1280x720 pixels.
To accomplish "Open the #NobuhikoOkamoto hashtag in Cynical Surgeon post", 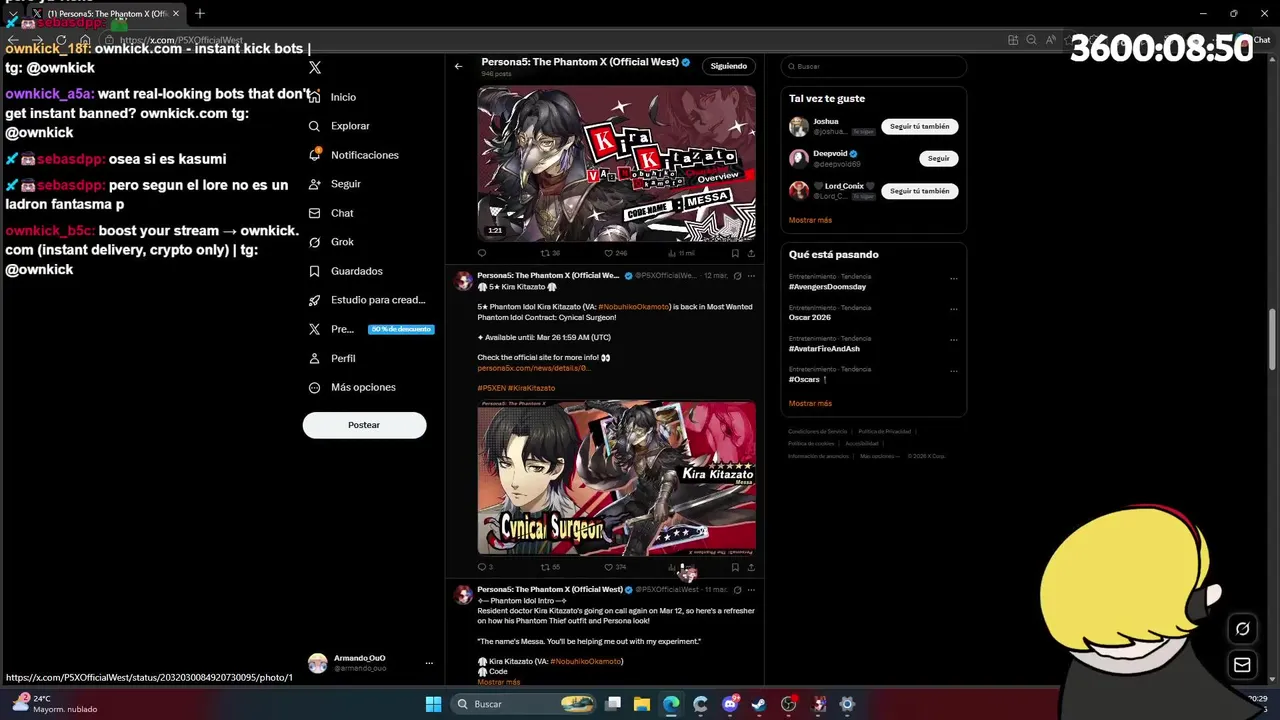I will click(634, 307).
